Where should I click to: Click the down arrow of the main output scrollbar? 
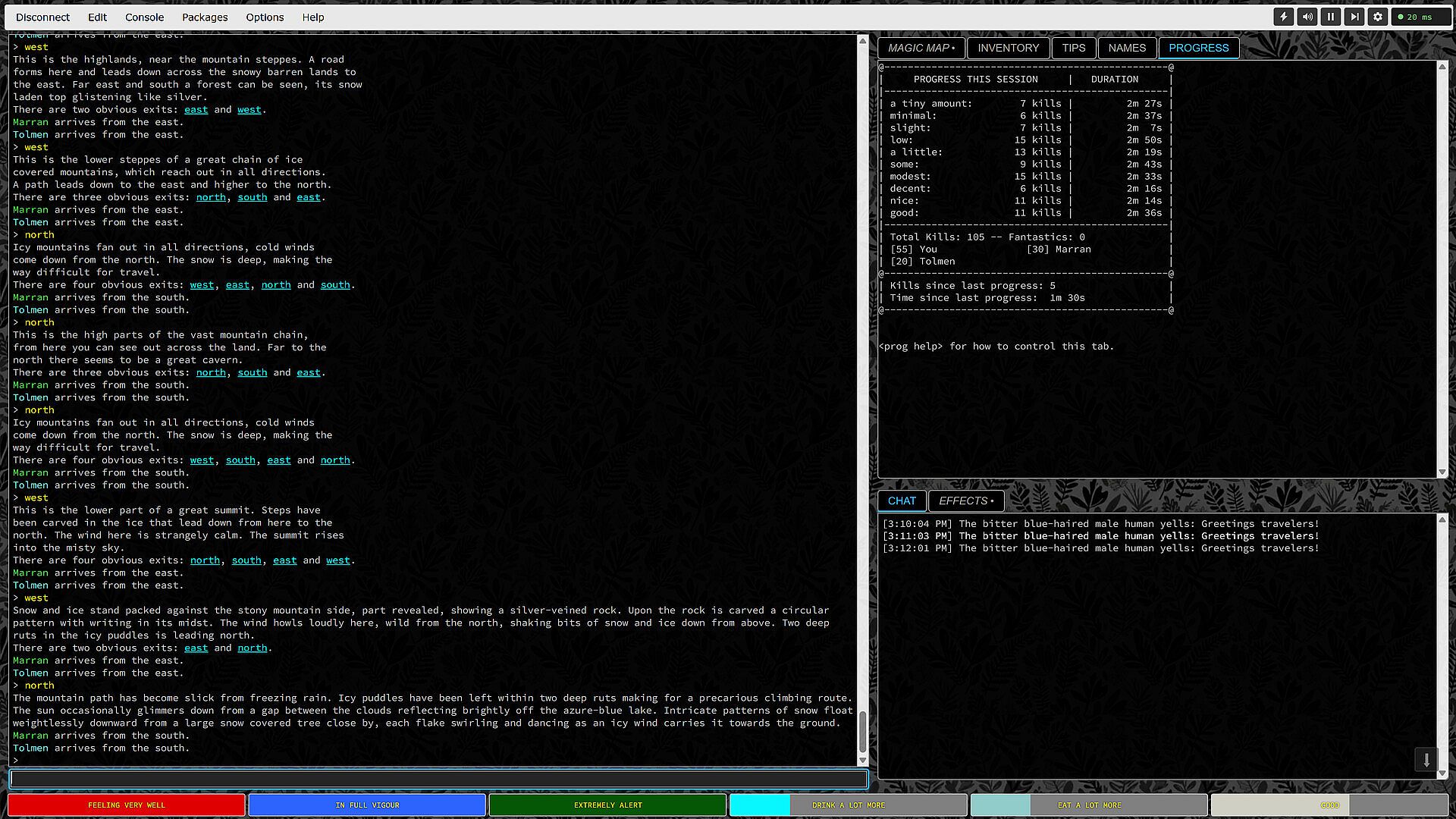[862, 760]
